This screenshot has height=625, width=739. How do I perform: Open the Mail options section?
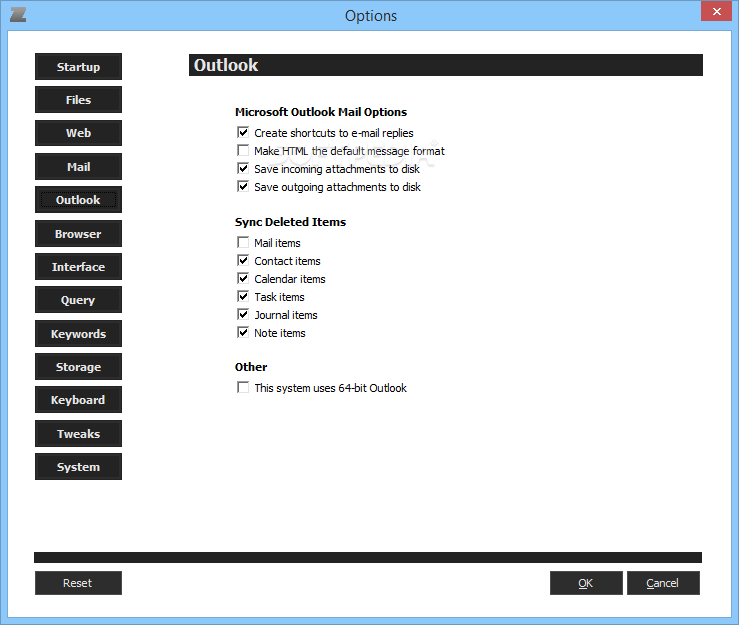(x=78, y=166)
